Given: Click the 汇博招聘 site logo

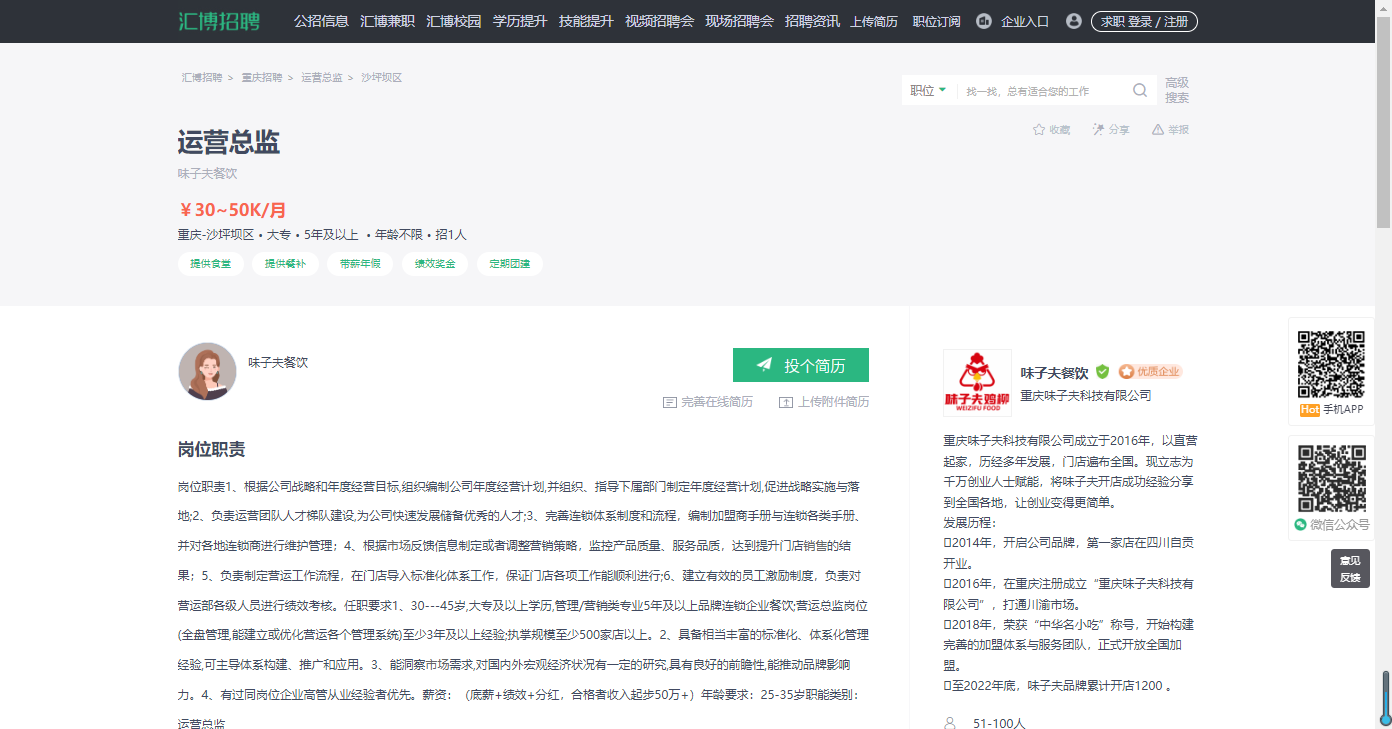Looking at the screenshot, I should coord(219,21).
